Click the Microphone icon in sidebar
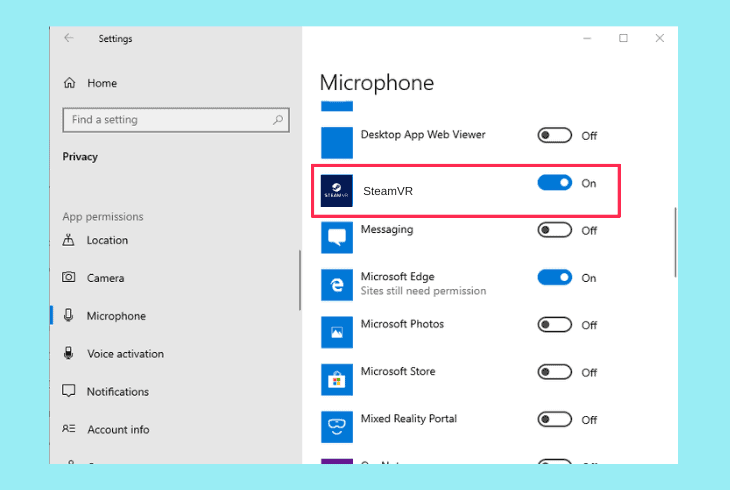Image resolution: width=730 pixels, height=490 pixels. pos(68,315)
